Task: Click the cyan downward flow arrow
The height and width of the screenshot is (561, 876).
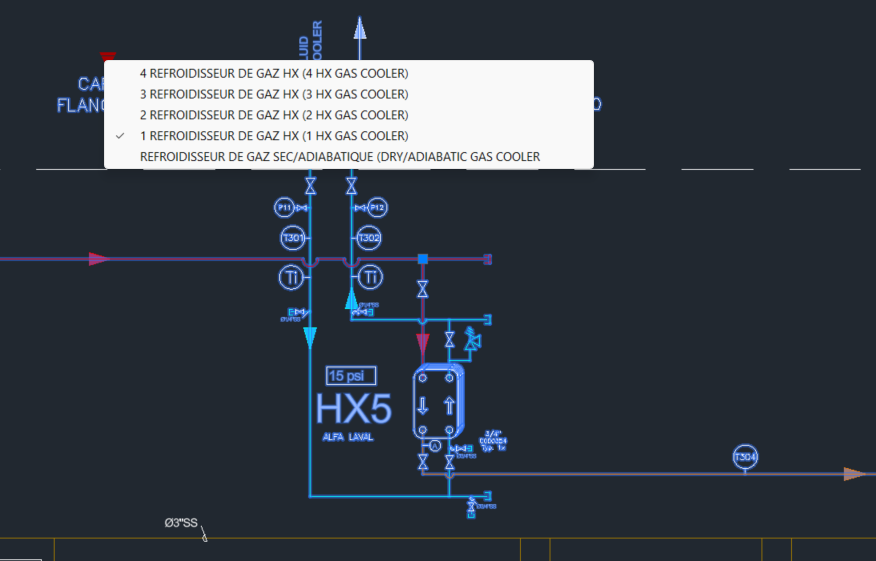Action: [310, 338]
